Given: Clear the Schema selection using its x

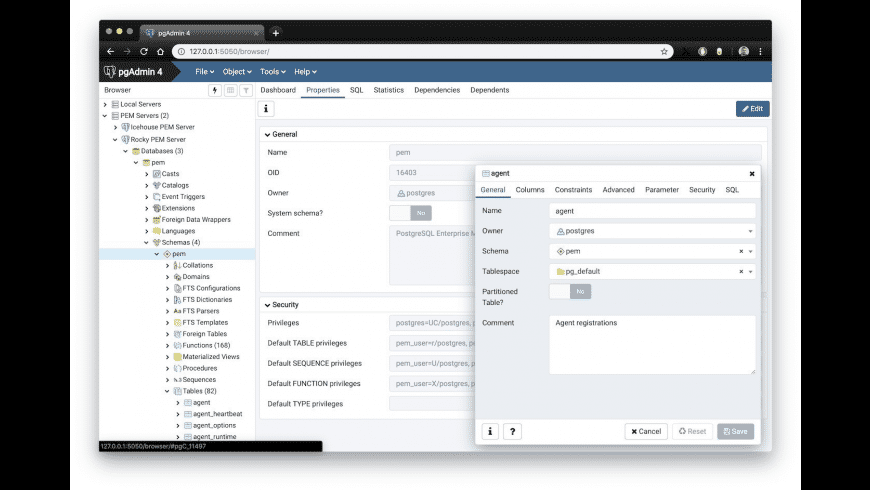Looking at the screenshot, I should click(741, 251).
